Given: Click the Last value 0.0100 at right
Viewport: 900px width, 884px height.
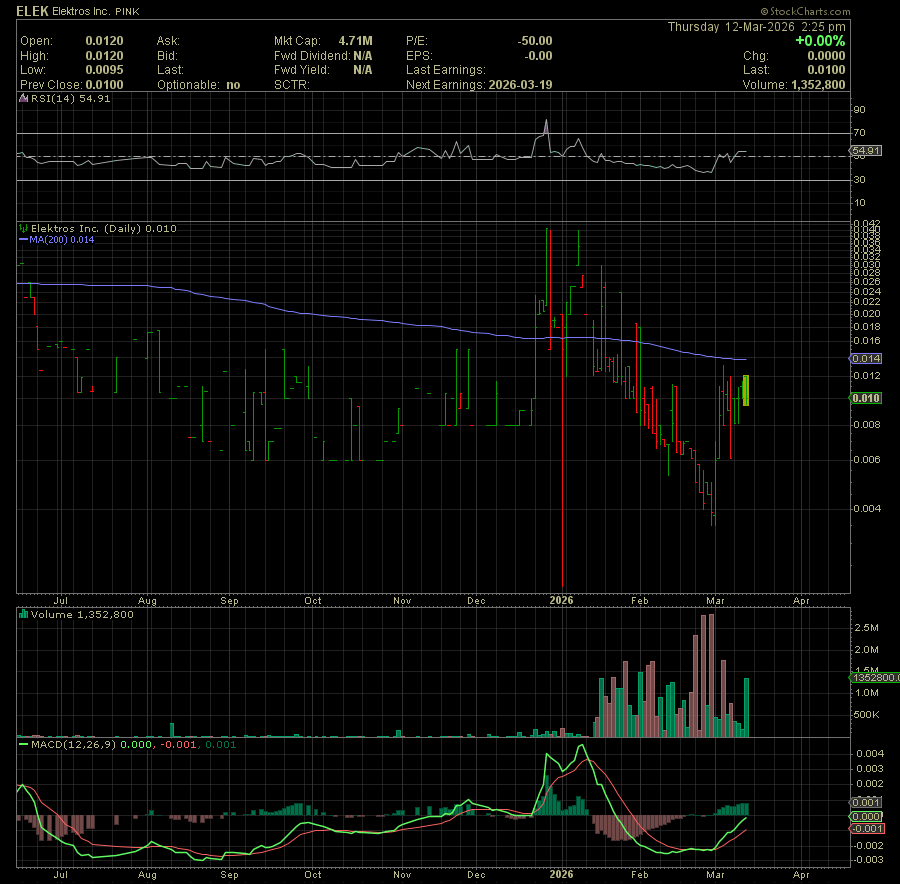Looking at the screenshot, I should coord(826,70).
